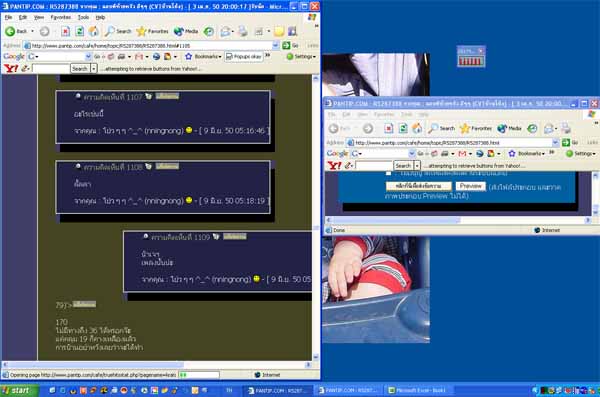600x397 pixels.
Task: Click Home icon in right browser window
Action: click(417, 129)
